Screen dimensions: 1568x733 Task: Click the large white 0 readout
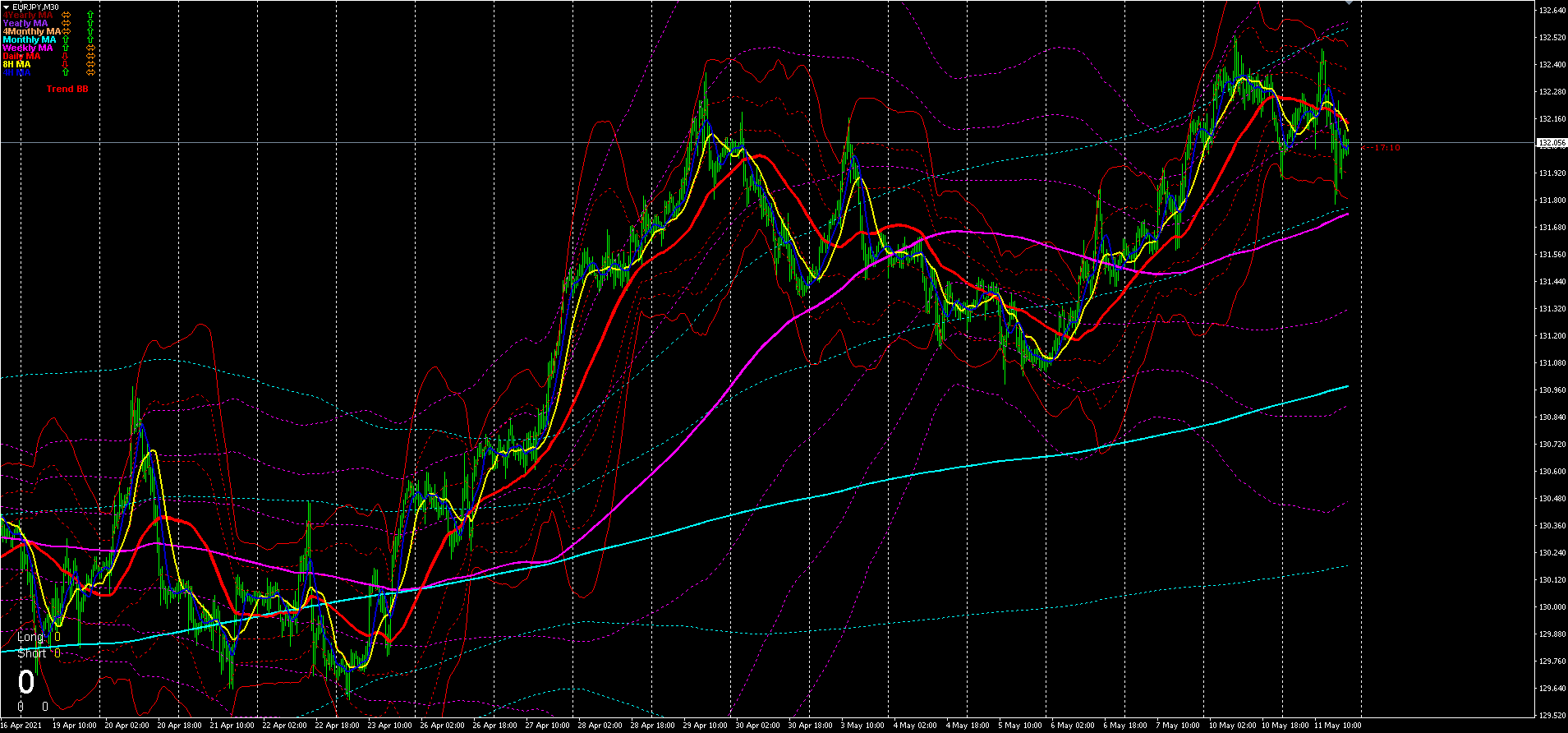click(x=27, y=683)
